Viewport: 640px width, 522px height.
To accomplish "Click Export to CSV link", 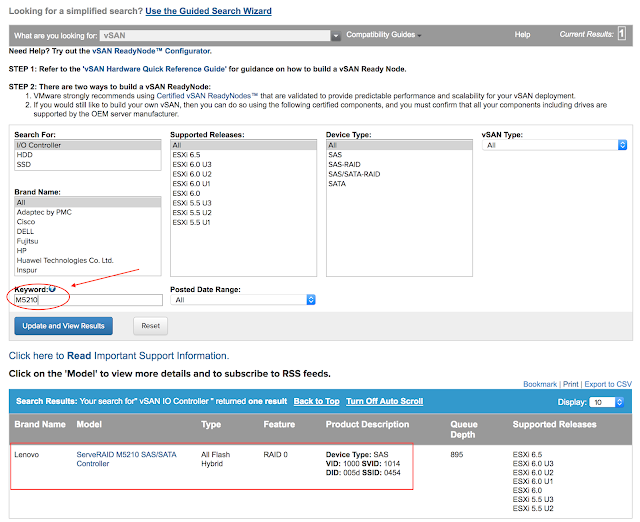I will 608,384.
